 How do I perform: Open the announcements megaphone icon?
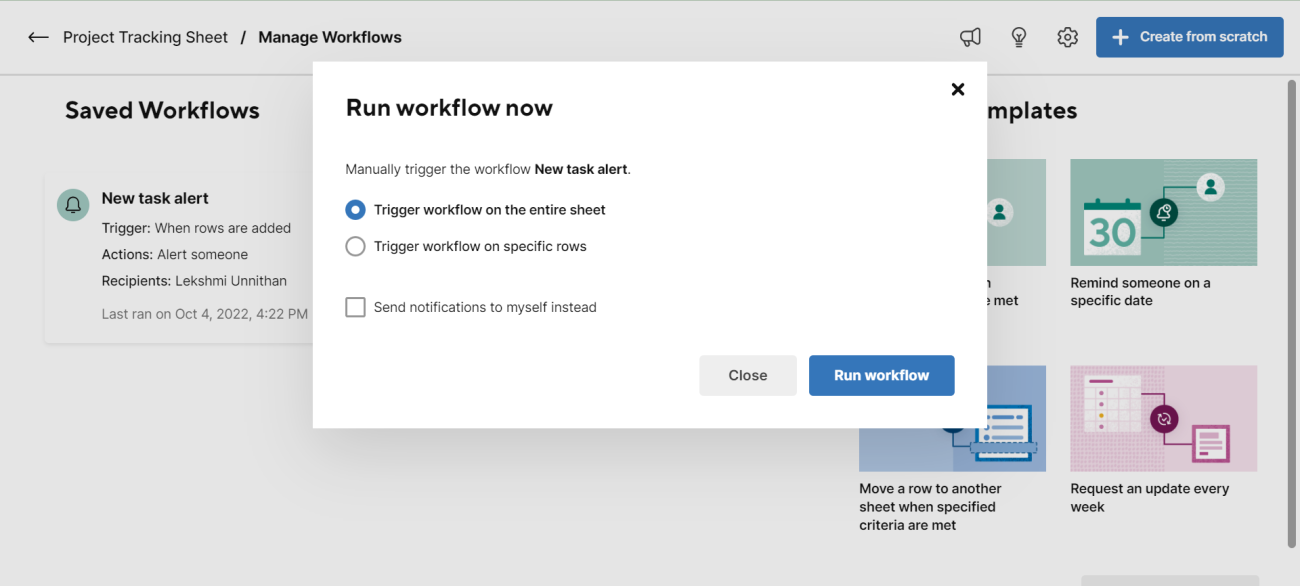(970, 37)
